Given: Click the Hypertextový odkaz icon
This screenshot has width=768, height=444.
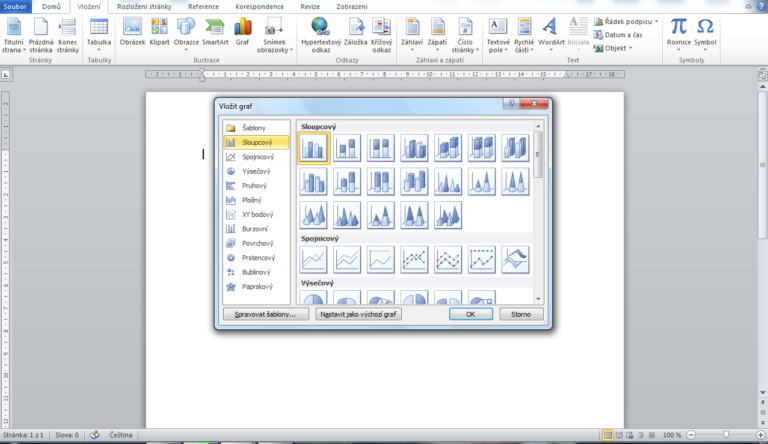Looking at the screenshot, I should coord(320,31).
